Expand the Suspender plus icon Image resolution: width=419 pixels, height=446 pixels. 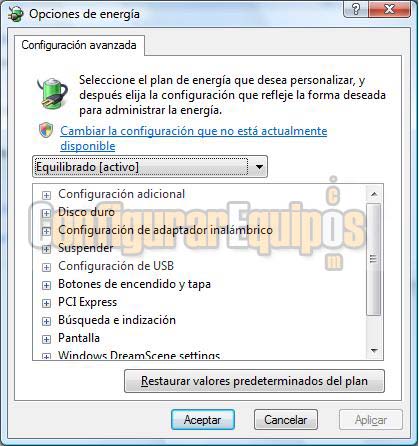point(46,249)
